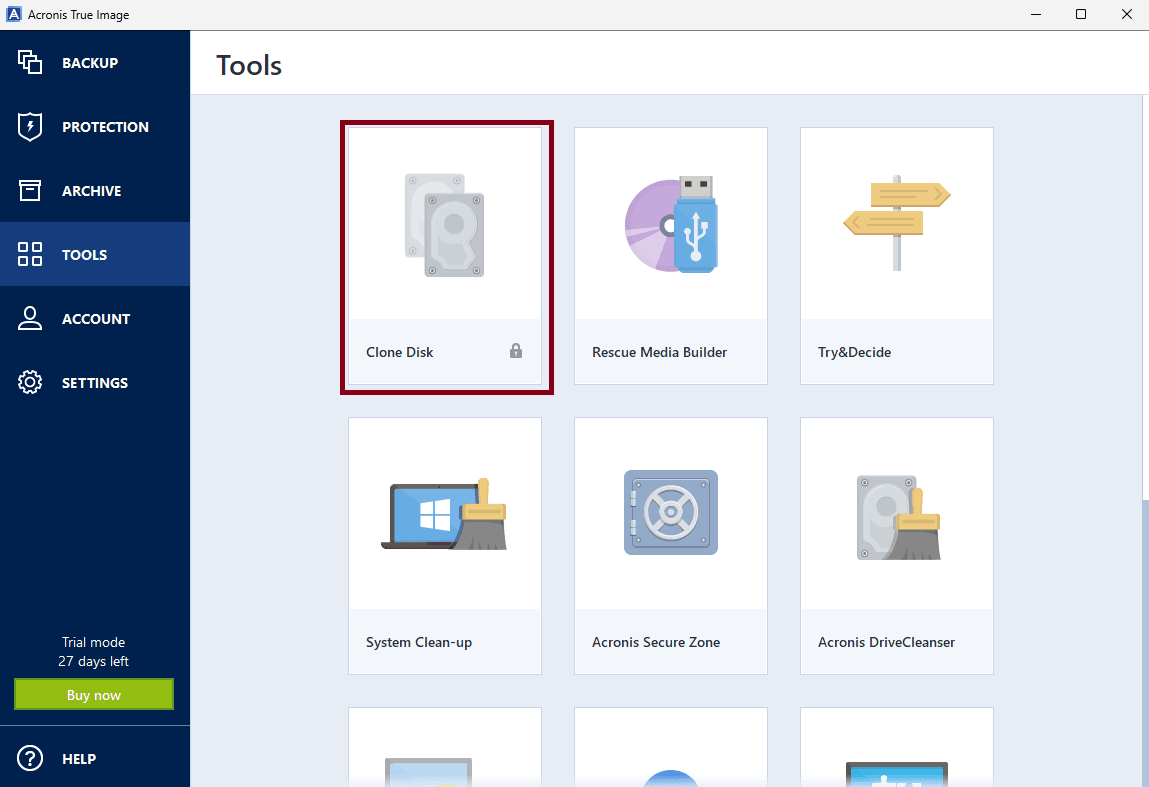The width and height of the screenshot is (1149, 787).
Task: Click the Acronis Secure Zone safe icon
Action: [671, 512]
